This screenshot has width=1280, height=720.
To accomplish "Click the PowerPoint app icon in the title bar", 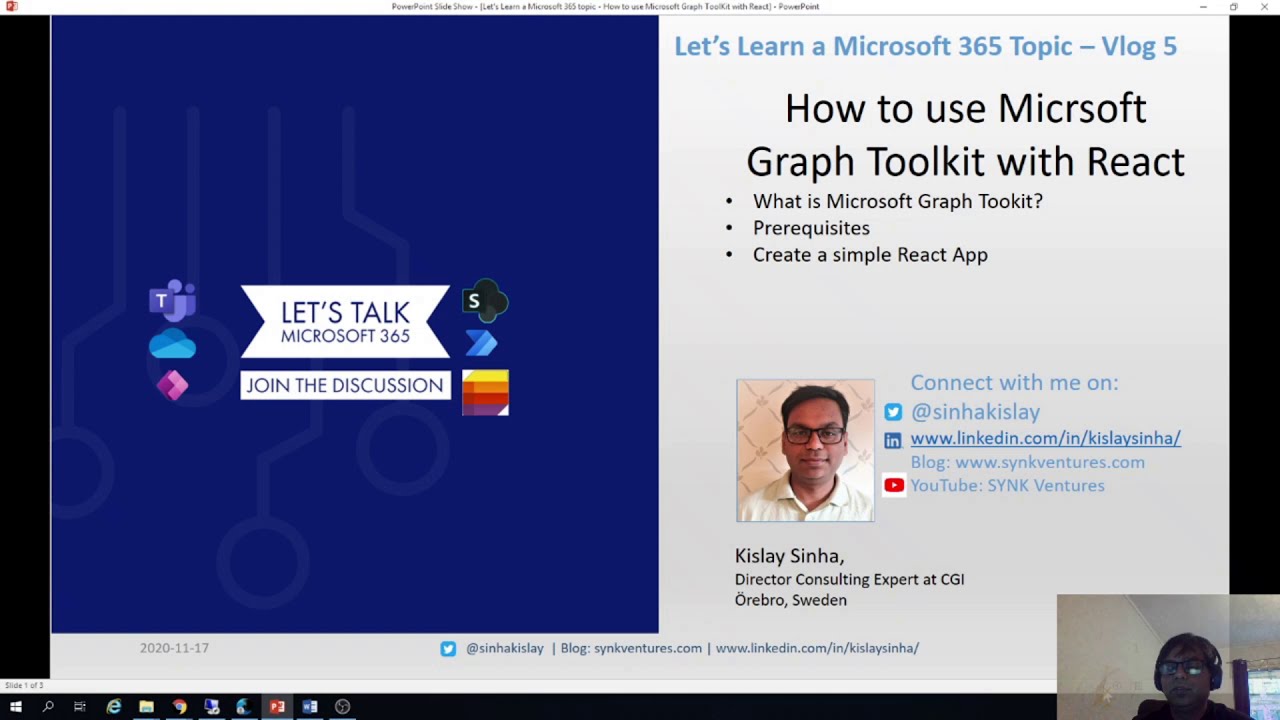I will click(x=12, y=6).
